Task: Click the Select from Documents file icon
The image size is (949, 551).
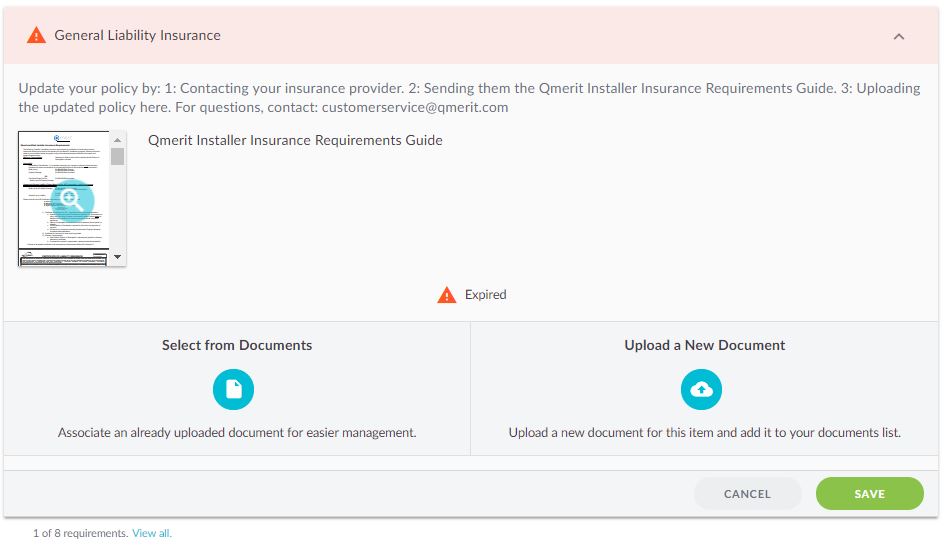Action: tap(233, 389)
